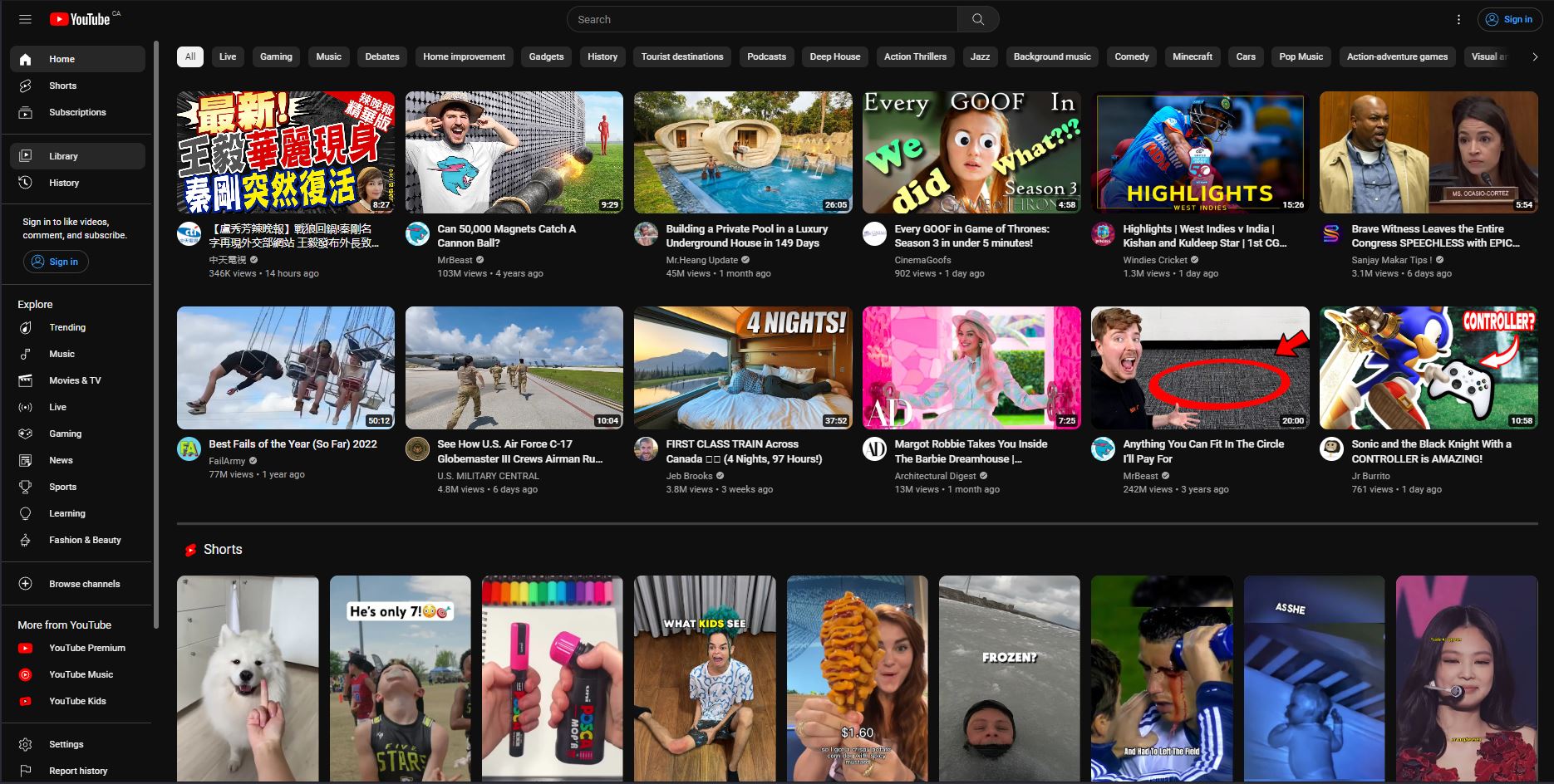The height and width of the screenshot is (784, 1554).
Task: Open the CinemaGoofs channel name
Action: 922,260
